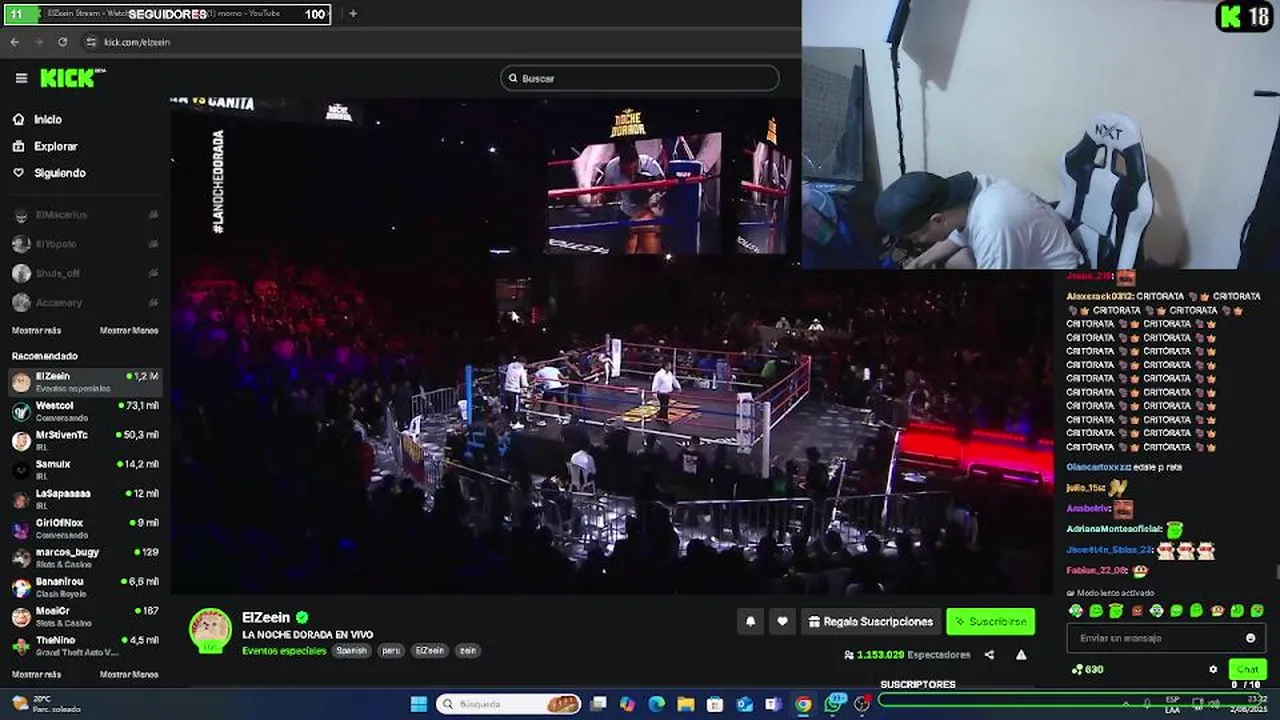The width and height of the screenshot is (1280, 720).
Task: Open the Kick hamburger sidebar menu
Action: click(21, 78)
